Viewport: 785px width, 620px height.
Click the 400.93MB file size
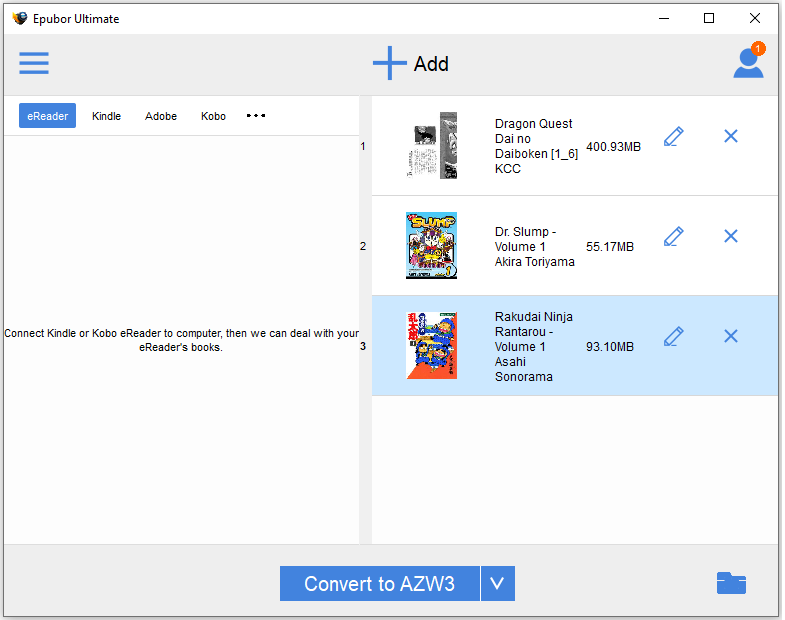[x=613, y=147]
